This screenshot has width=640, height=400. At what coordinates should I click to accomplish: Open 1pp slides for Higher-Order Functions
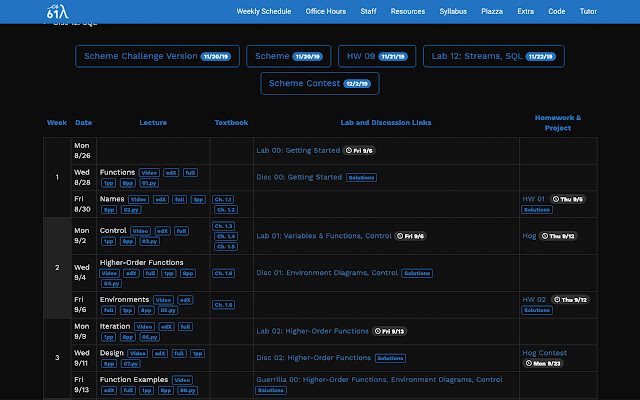tap(169, 273)
